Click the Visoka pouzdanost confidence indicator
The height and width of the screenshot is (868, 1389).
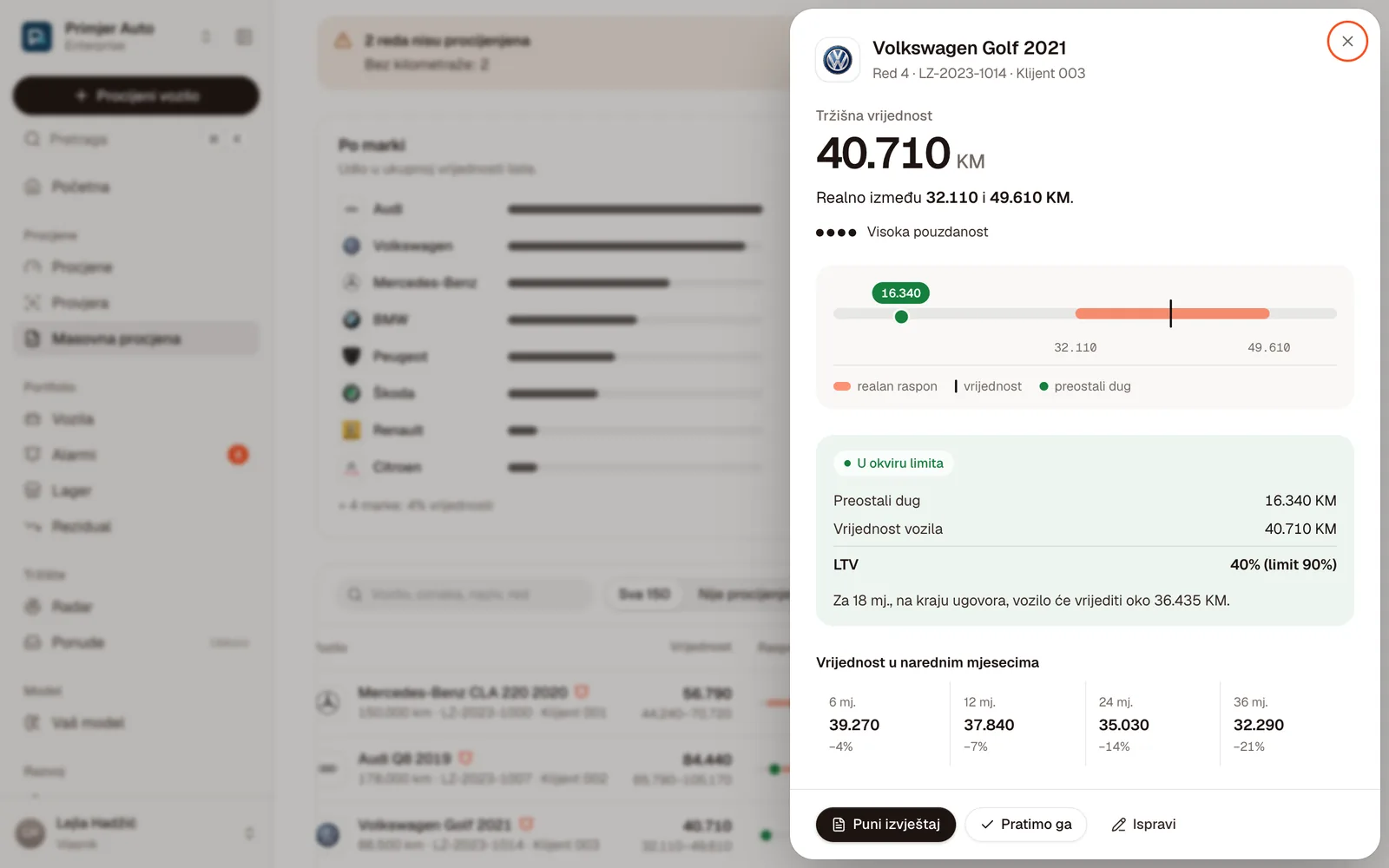pos(902,232)
